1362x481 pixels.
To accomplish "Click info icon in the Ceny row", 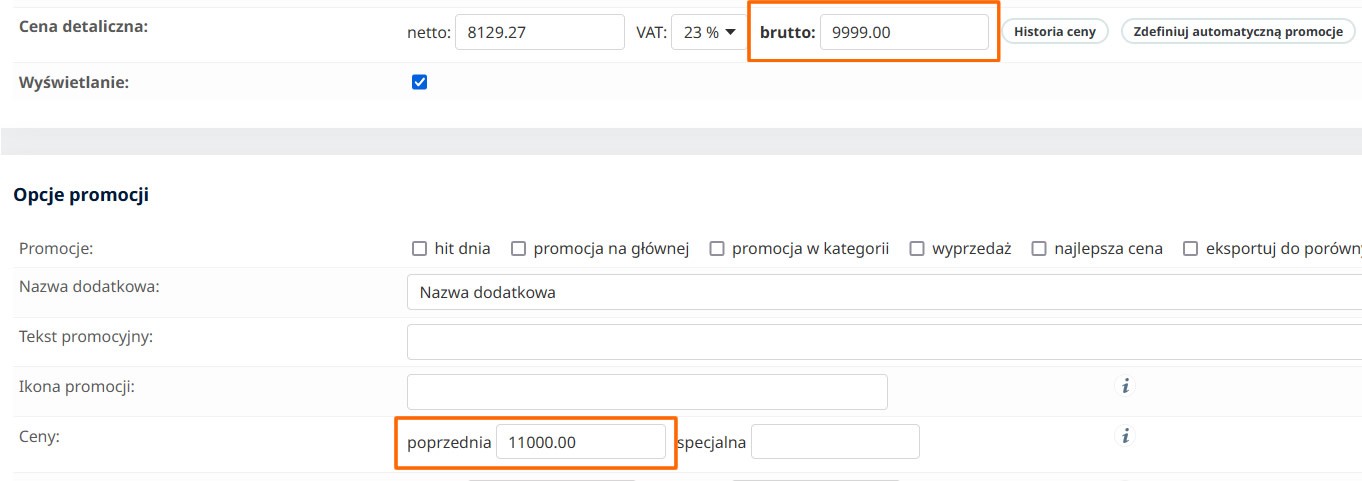I will click(x=1125, y=436).
